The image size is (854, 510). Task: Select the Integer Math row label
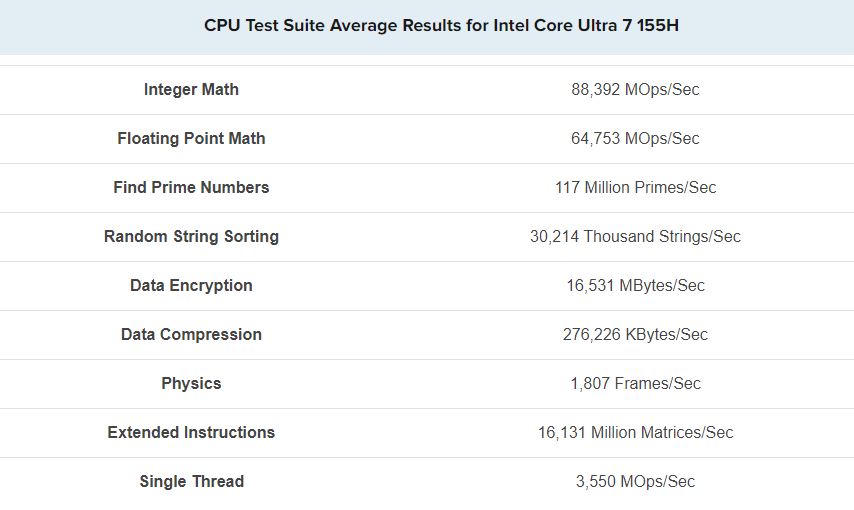pyautogui.click(x=191, y=89)
